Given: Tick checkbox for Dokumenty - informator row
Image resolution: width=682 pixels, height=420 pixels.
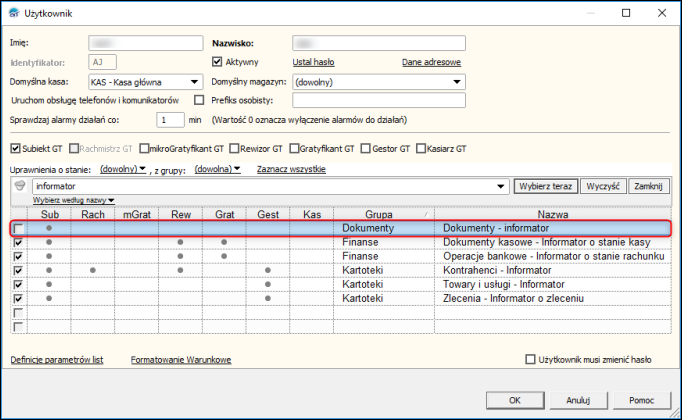Looking at the screenshot, I should tap(18, 228).
